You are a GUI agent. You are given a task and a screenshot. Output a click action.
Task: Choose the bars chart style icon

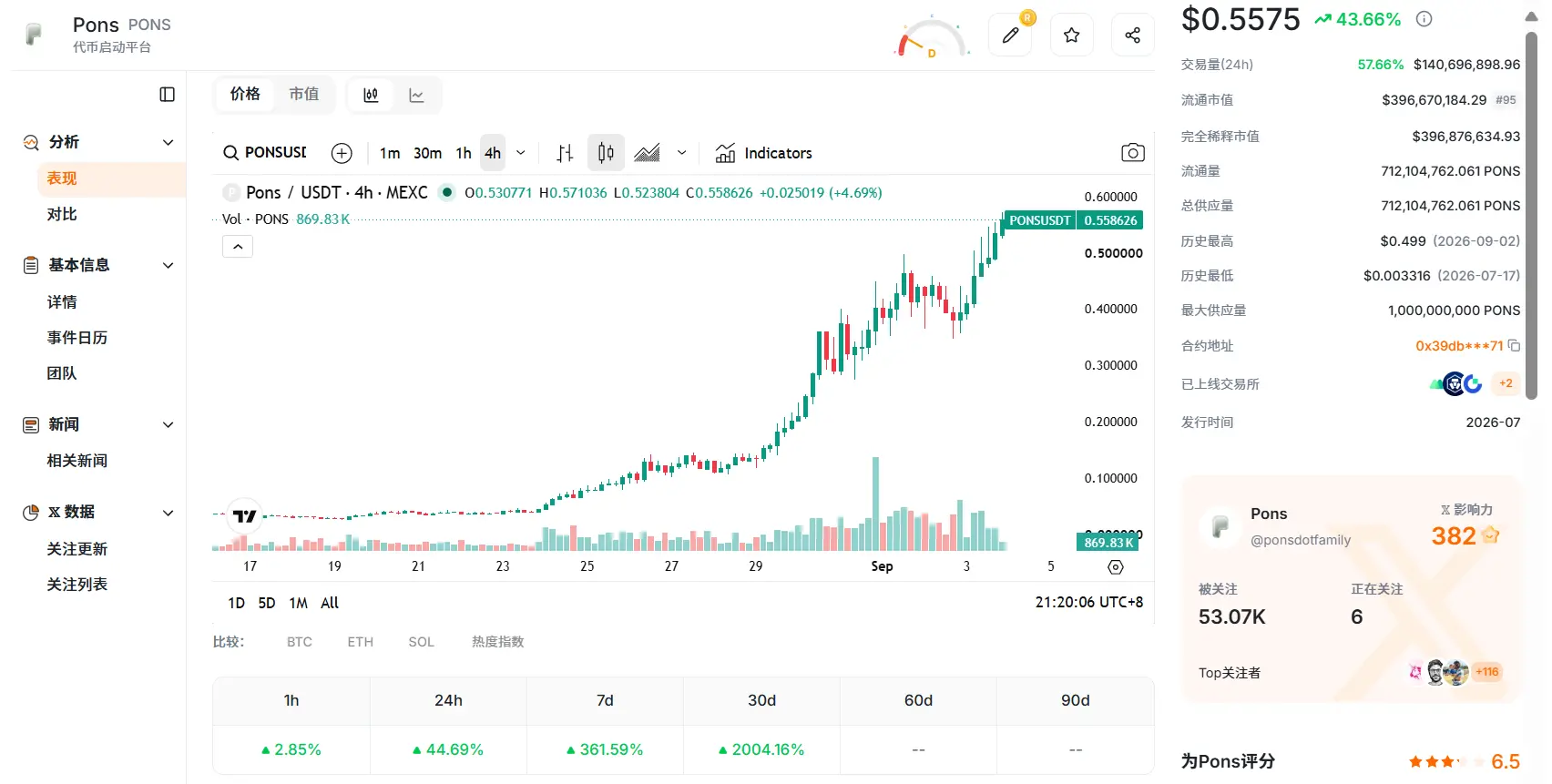(x=565, y=153)
